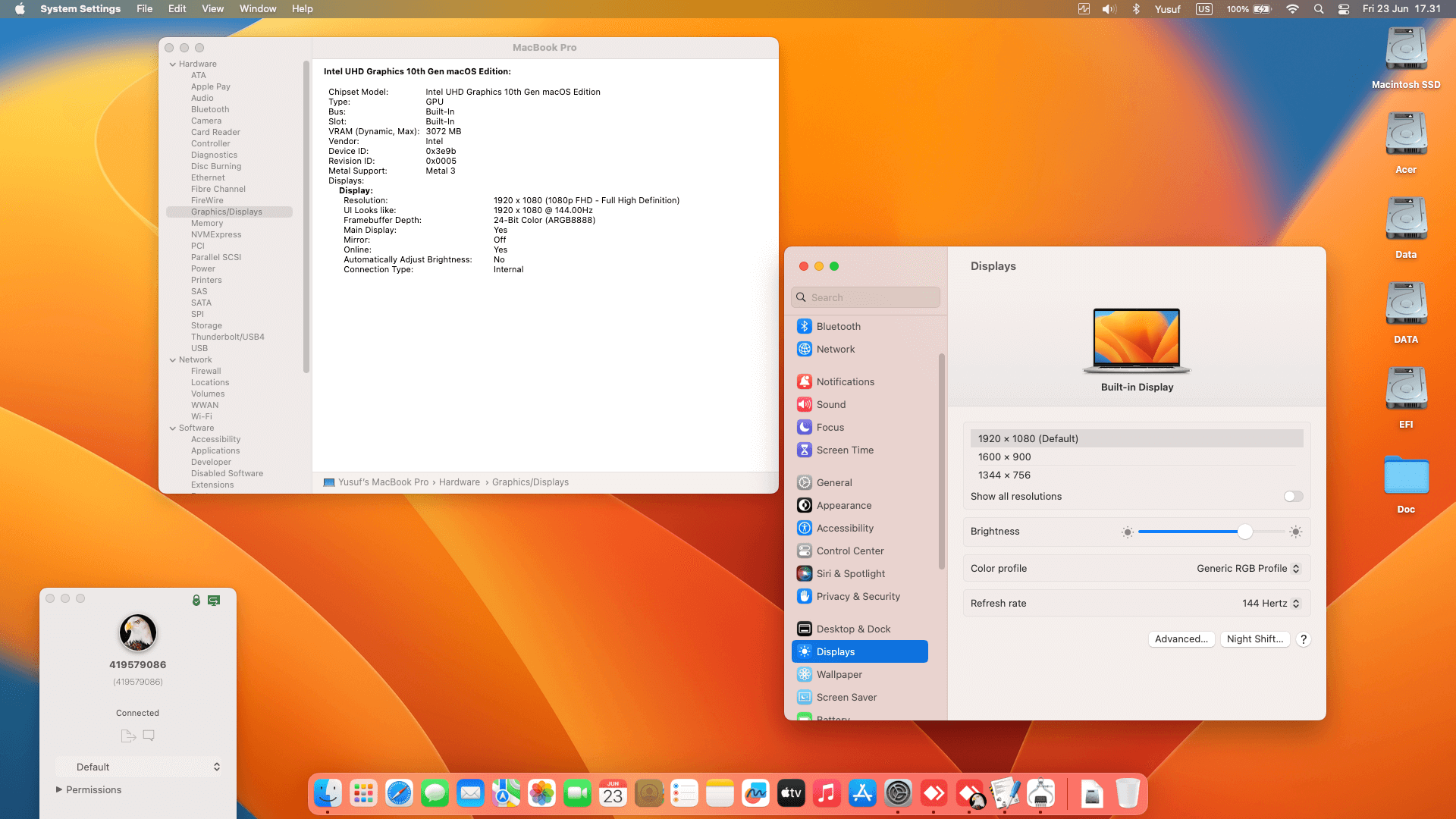Open Privacy & Security settings

(859, 596)
